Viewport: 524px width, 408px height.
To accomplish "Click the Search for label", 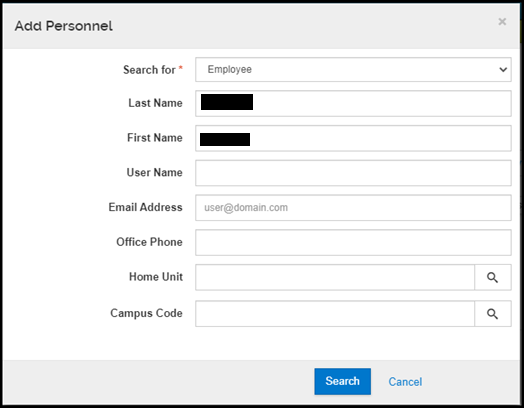I will [149, 70].
